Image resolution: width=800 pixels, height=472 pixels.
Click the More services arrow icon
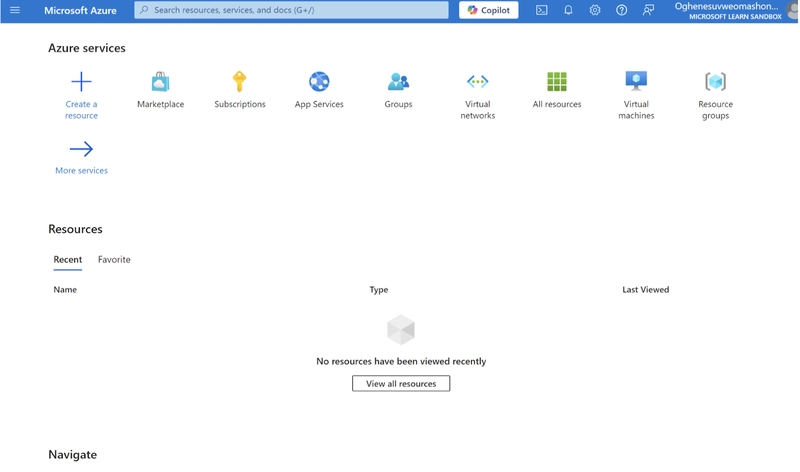81,149
